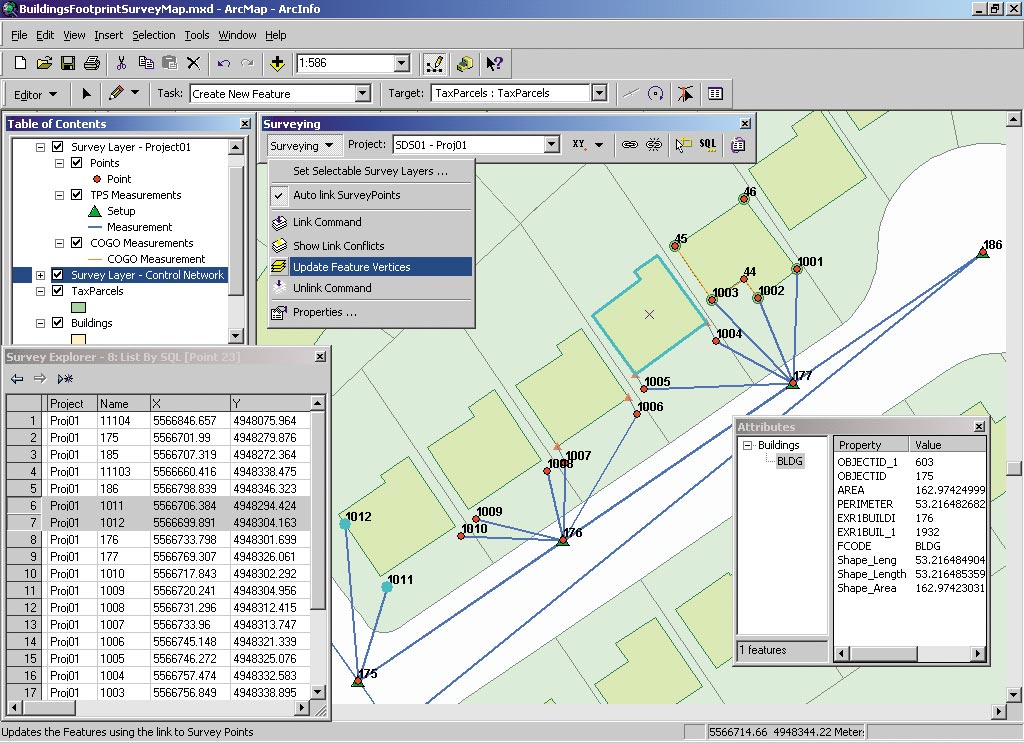
Task: Click the TaxParcels green symbol swatch
Action: point(79,307)
